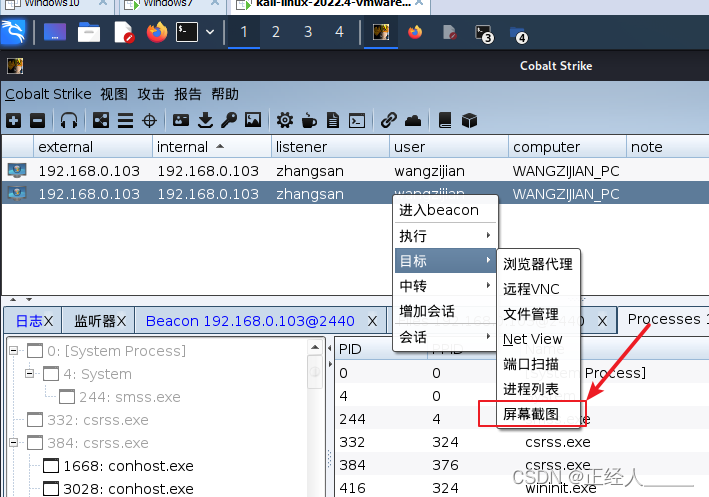Click the book help icon
Screen dimensions: 709x497
445,120
